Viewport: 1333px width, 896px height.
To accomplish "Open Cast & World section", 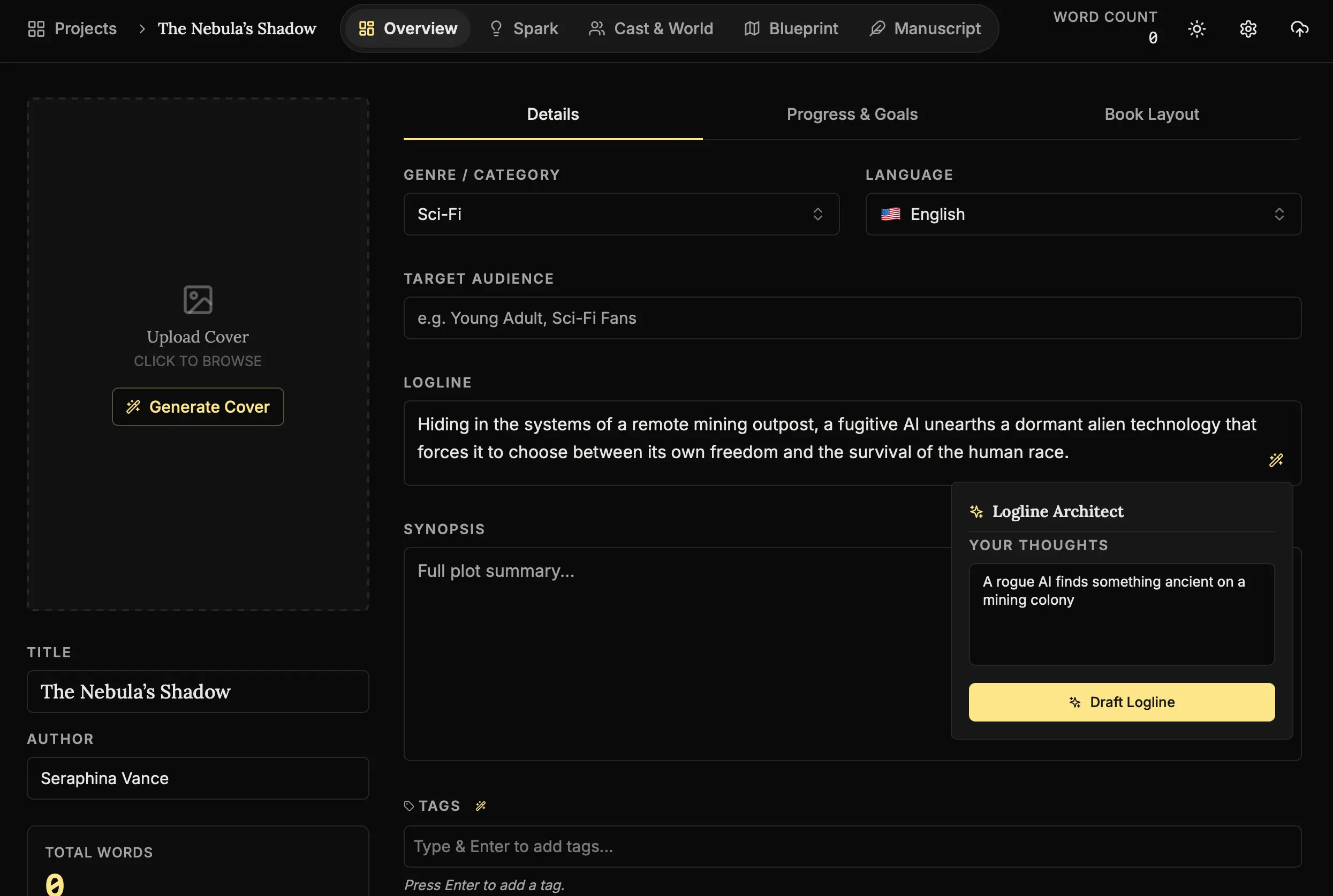I will pyautogui.click(x=651, y=28).
